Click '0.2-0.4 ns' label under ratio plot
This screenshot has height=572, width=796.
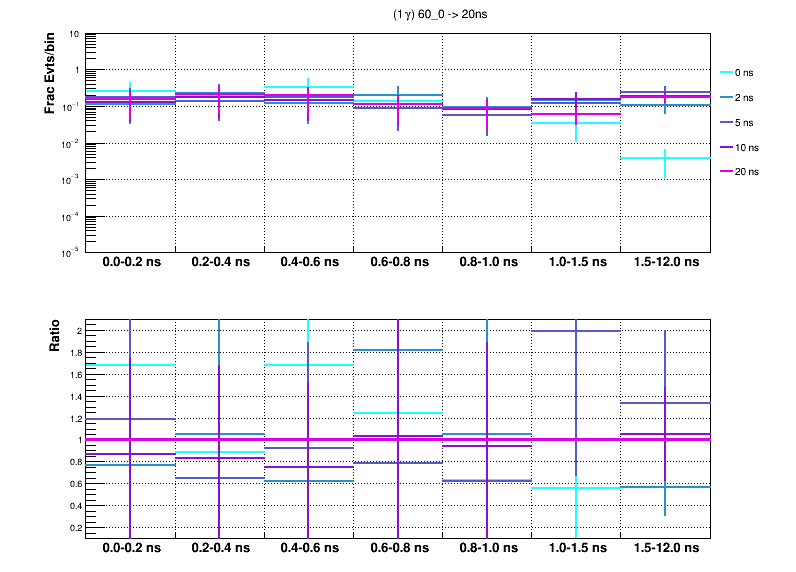[220, 549]
